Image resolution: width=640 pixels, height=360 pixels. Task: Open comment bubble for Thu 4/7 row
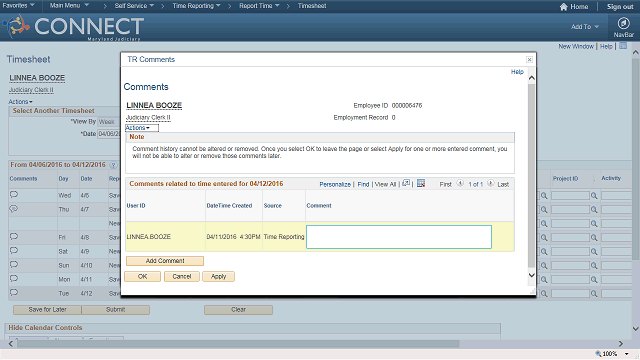tap(14, 209)
